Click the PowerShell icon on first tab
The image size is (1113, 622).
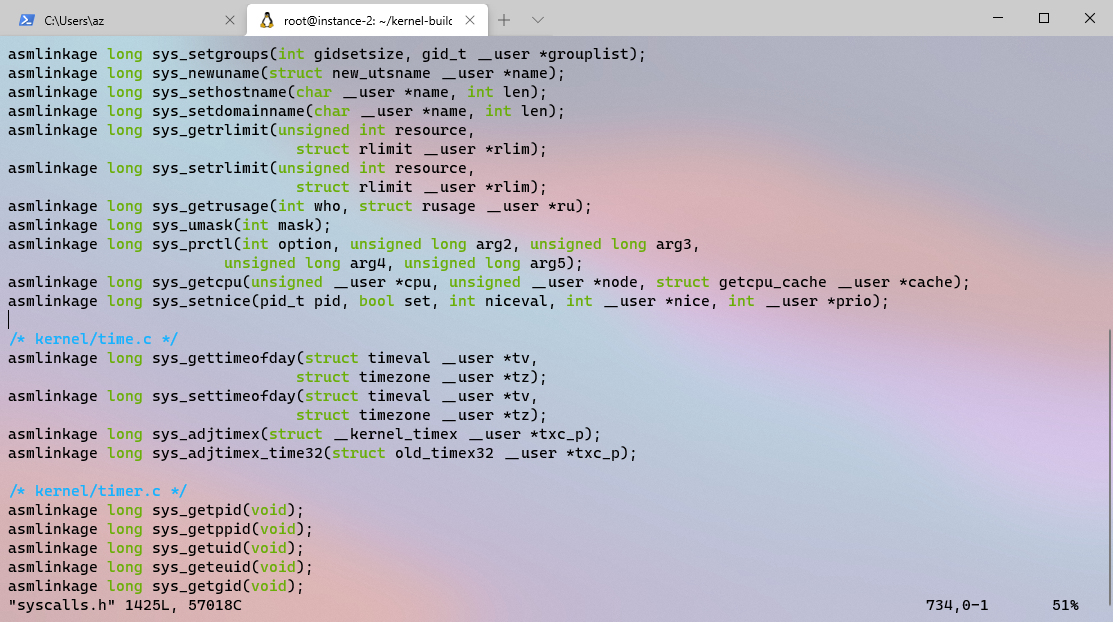tap(27, 20)
